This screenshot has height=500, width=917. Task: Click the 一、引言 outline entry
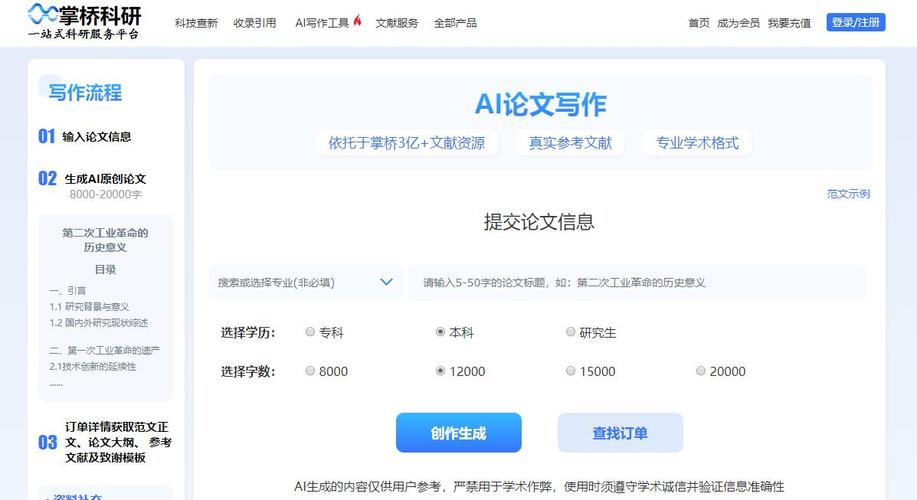point(68,291)
